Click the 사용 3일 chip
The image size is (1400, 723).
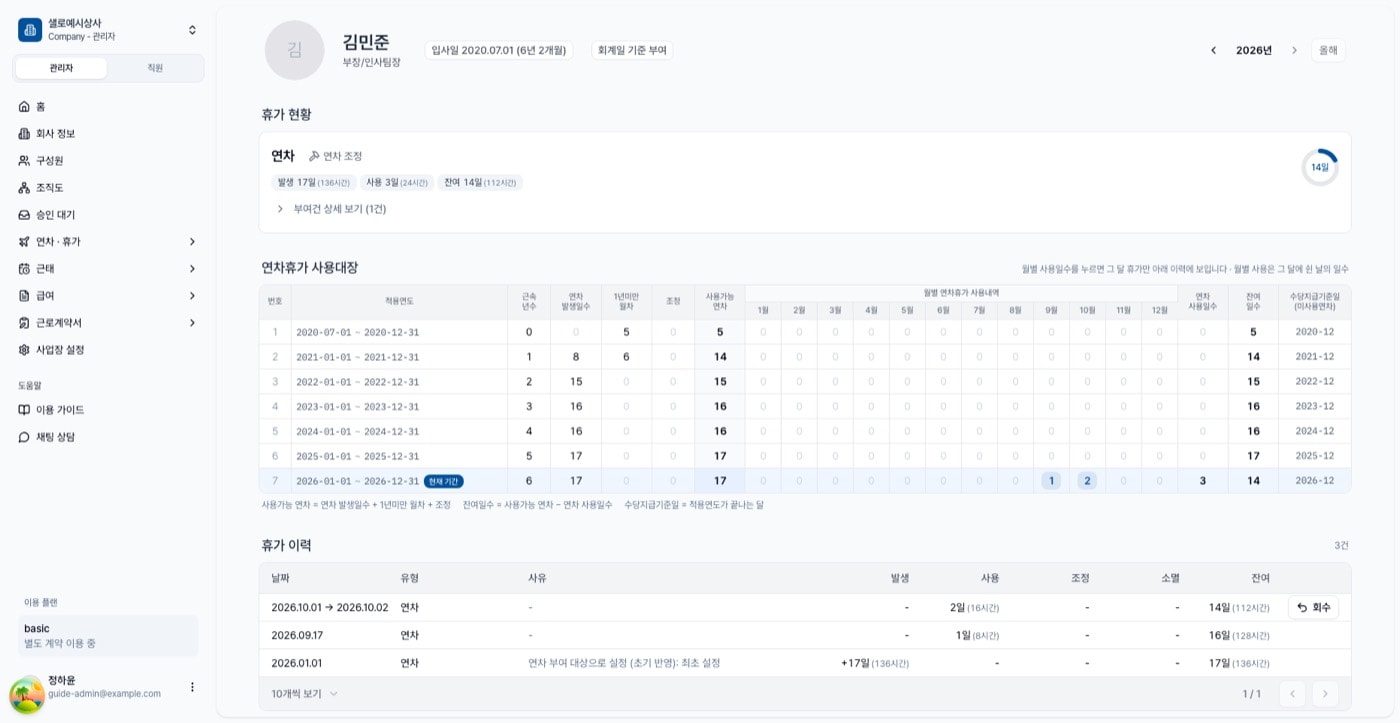click(396, 183)
